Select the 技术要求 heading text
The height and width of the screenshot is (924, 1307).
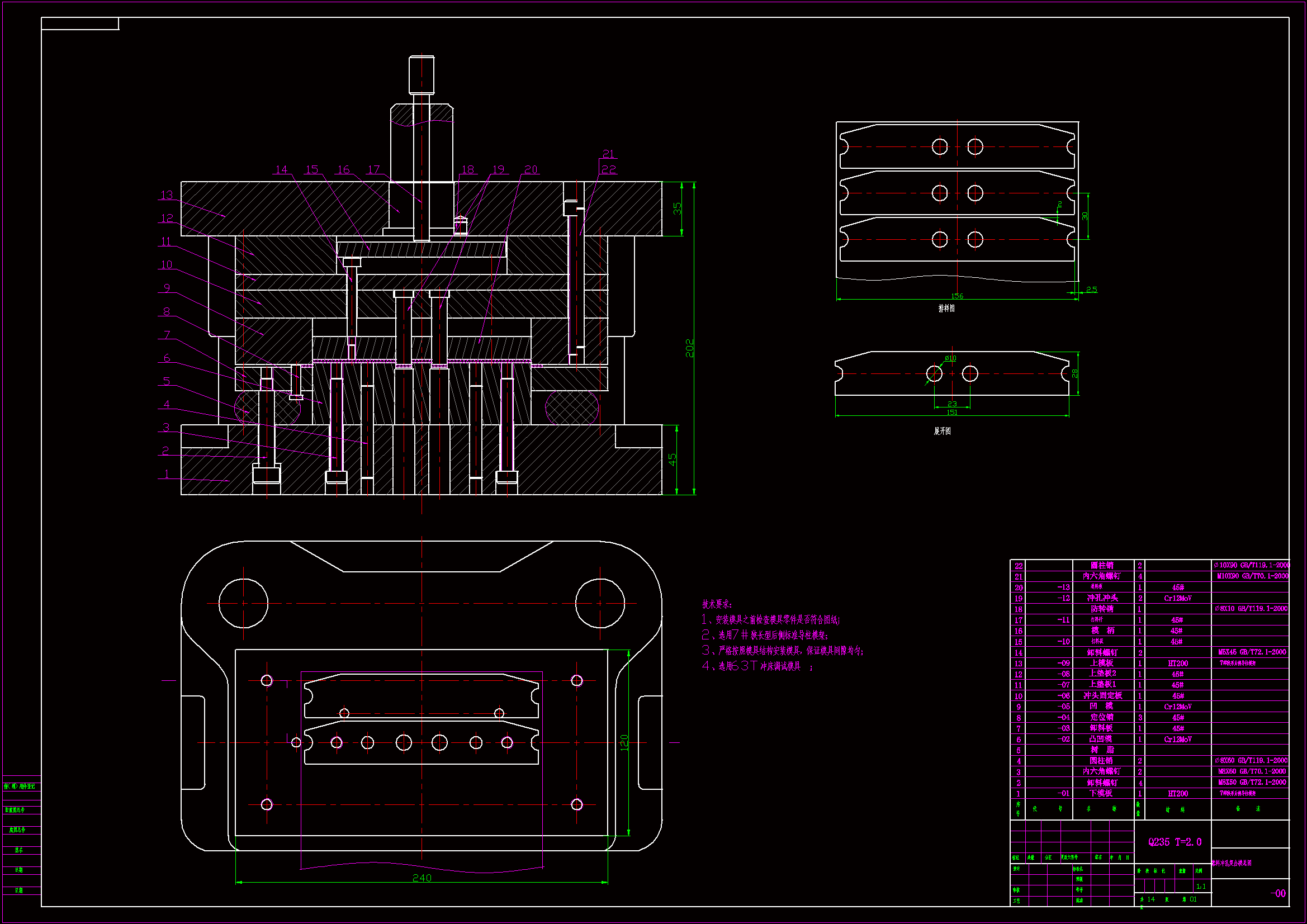point(717,604)
